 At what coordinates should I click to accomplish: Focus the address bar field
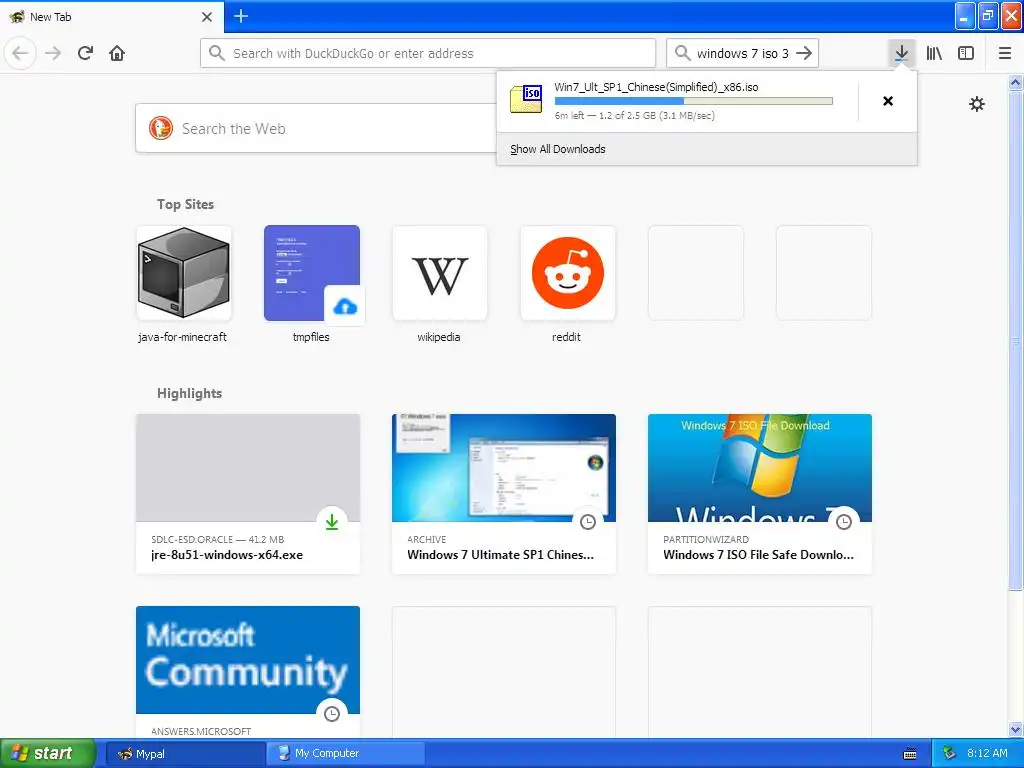point(428,53)
